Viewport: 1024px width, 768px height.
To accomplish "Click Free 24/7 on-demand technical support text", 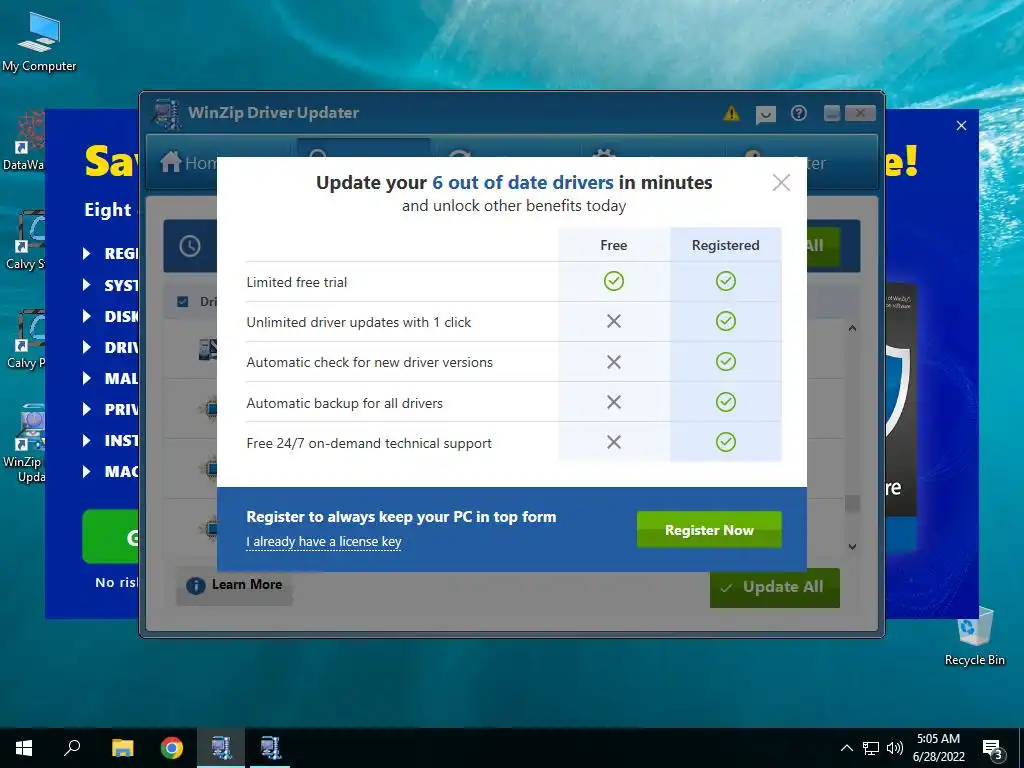I will pos(369,443).
